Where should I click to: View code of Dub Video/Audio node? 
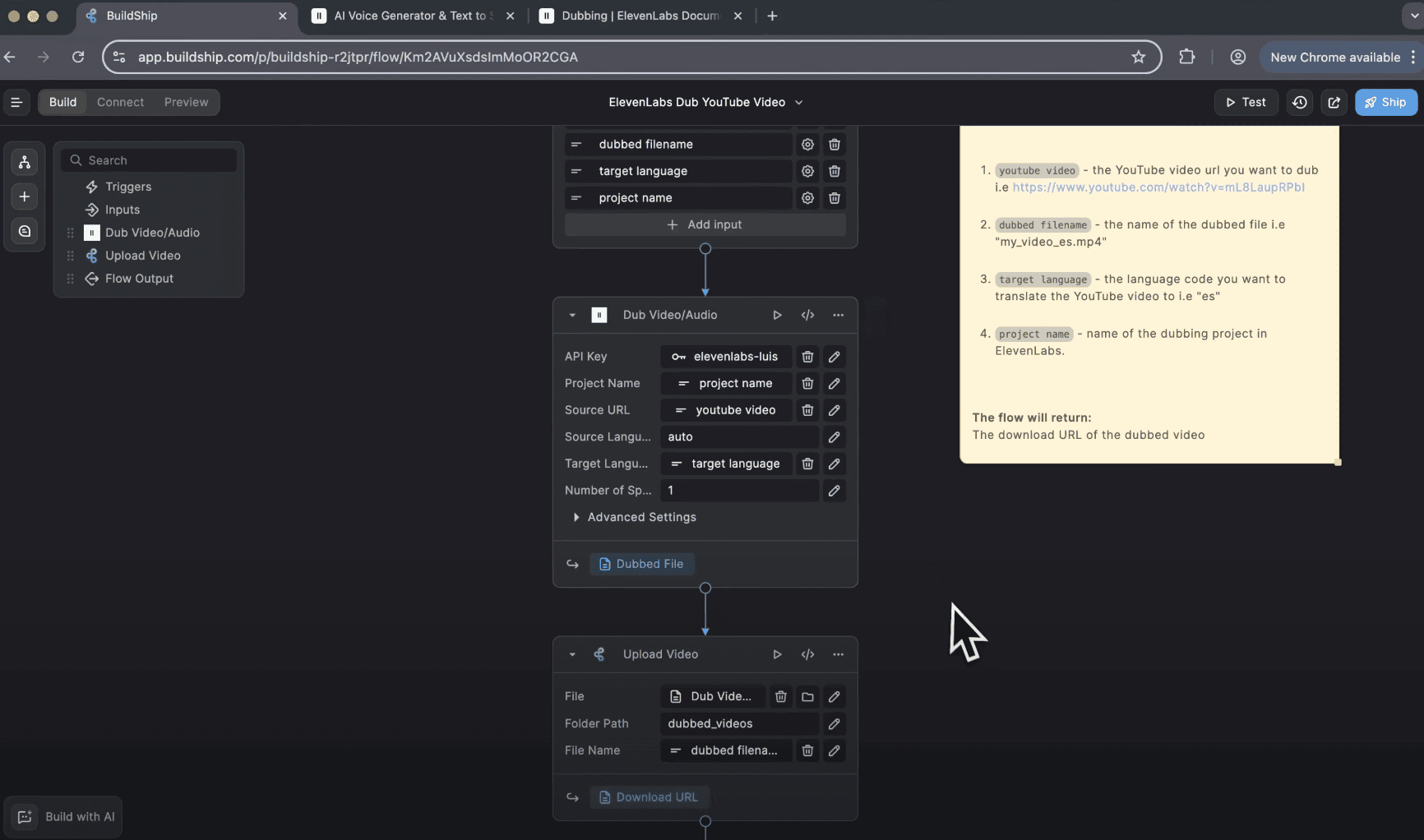807,315
